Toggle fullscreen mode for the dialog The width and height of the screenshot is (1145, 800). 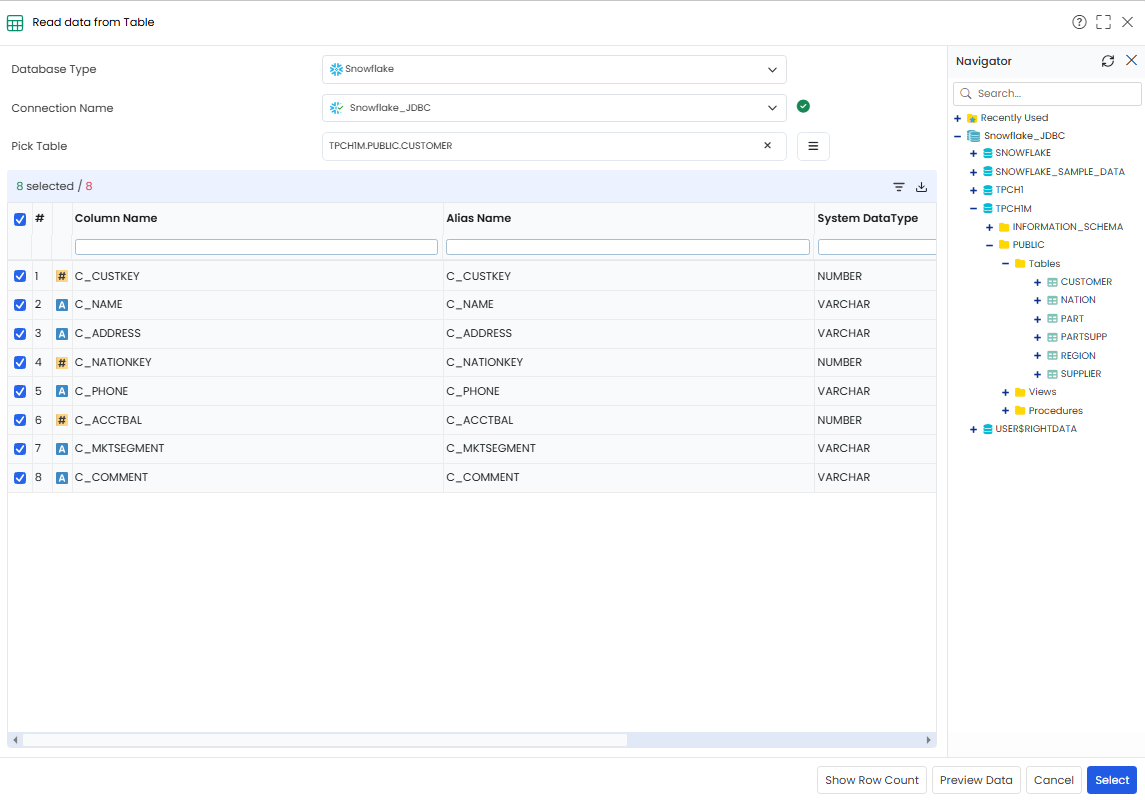tap(1103, 22)
